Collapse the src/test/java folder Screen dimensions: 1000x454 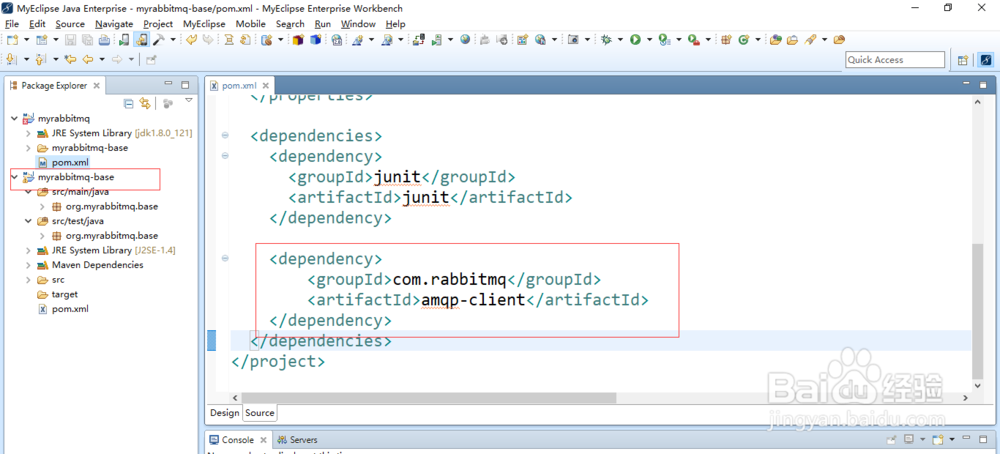coord(27,221)
